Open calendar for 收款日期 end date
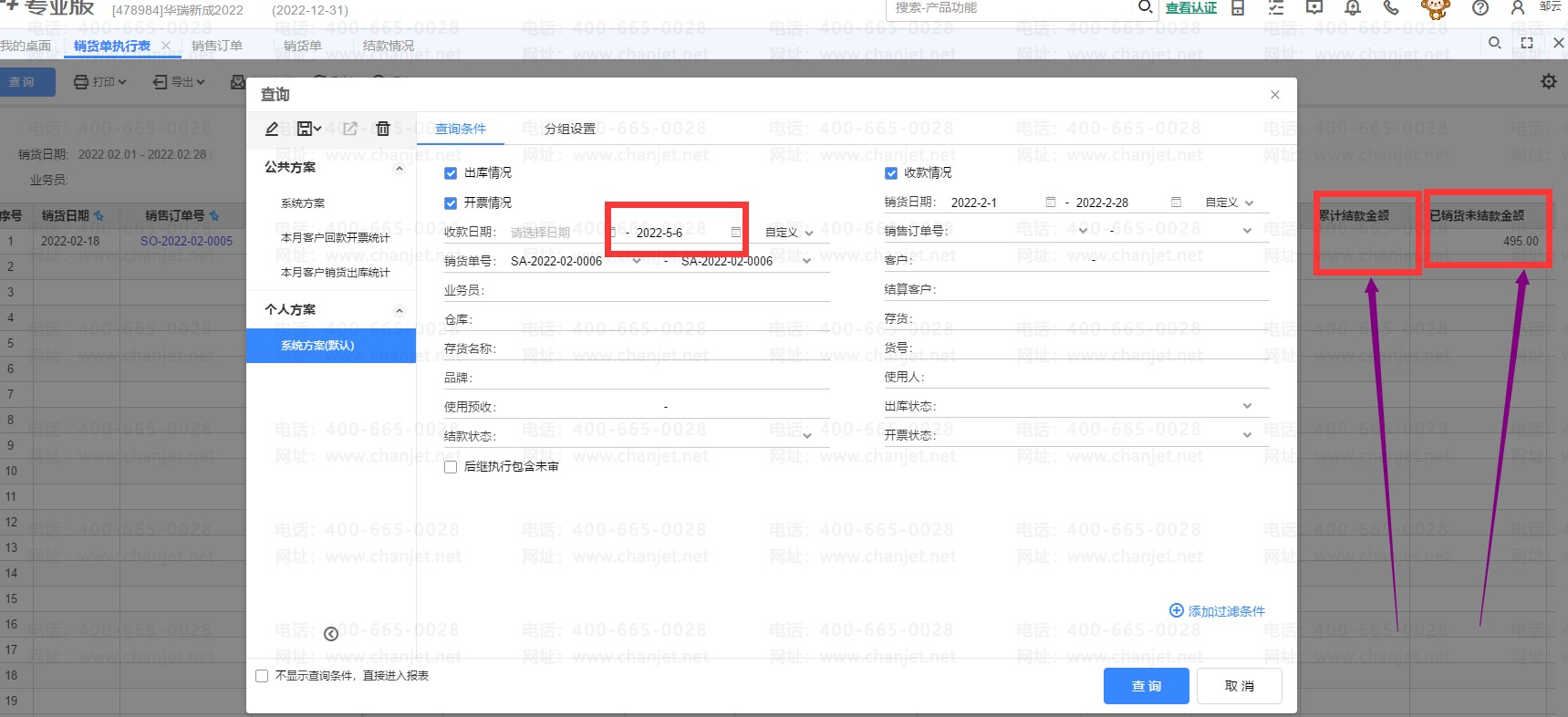This screenshot has width=1568, height=717. (x=736, y=233)
